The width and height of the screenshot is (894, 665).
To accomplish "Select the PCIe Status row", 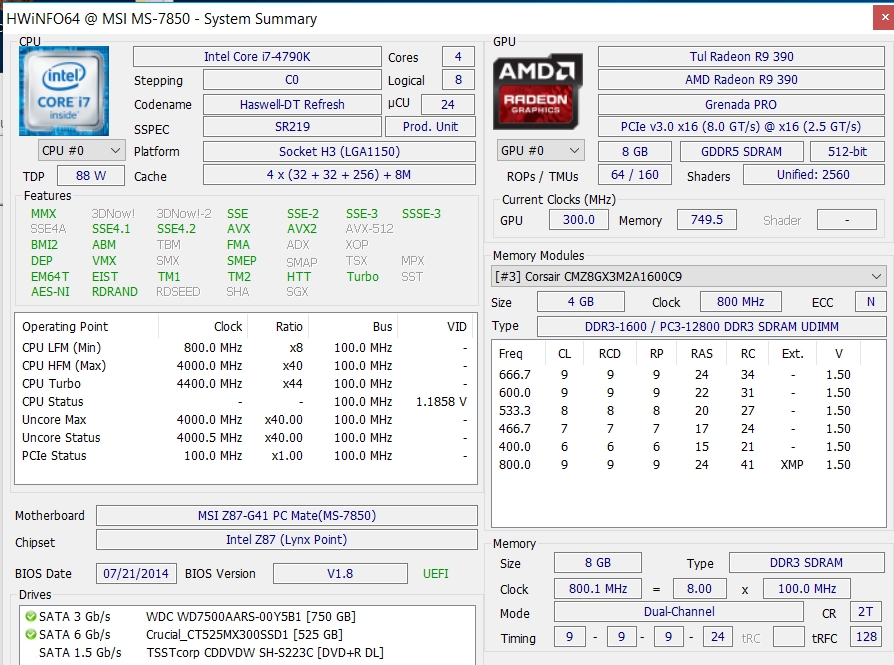I will pyautogui.click(x=245, y=456).
